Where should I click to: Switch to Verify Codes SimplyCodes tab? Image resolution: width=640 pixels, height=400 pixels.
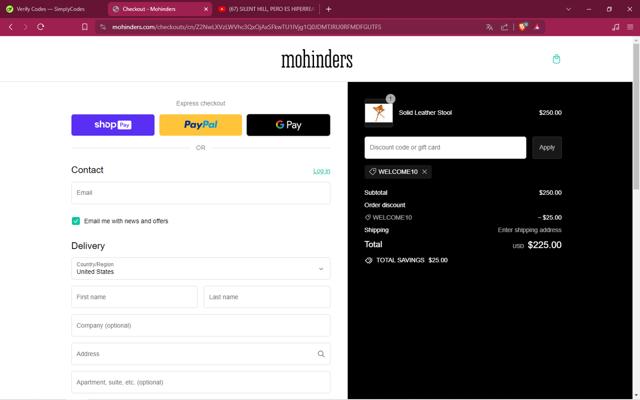coord(51,9)
